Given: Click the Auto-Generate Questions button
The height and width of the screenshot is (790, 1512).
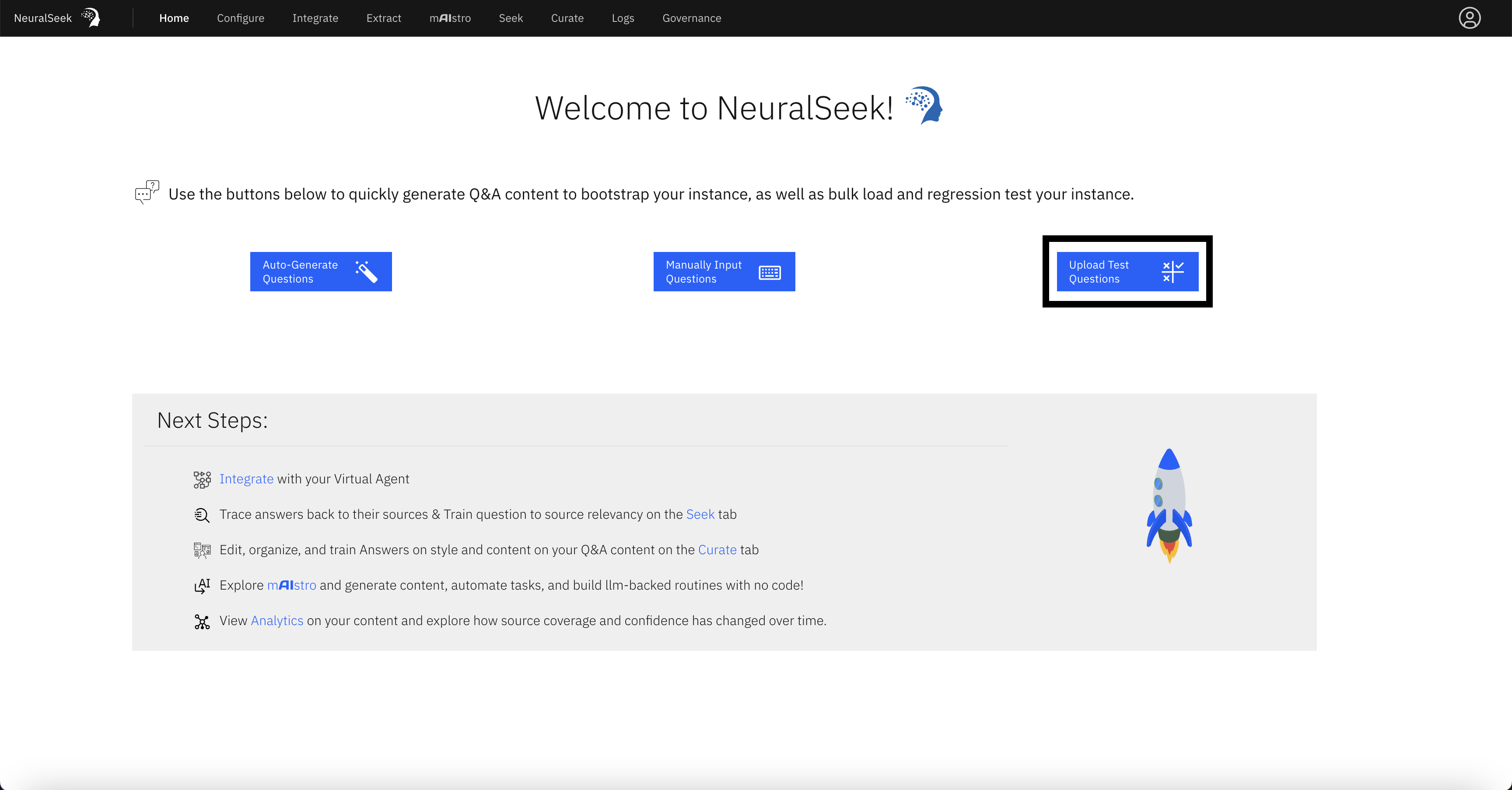Looking at the screenshot, I should point(321,271).
